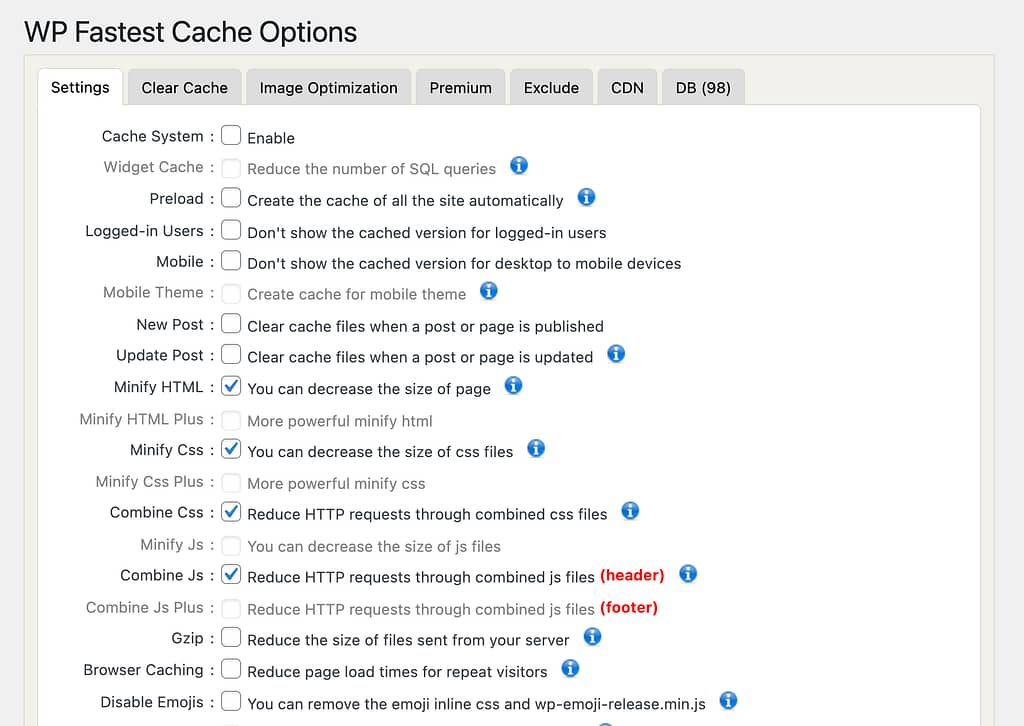
Task: Click 'You can decrease the size of css files'
Action: (380, 452)
